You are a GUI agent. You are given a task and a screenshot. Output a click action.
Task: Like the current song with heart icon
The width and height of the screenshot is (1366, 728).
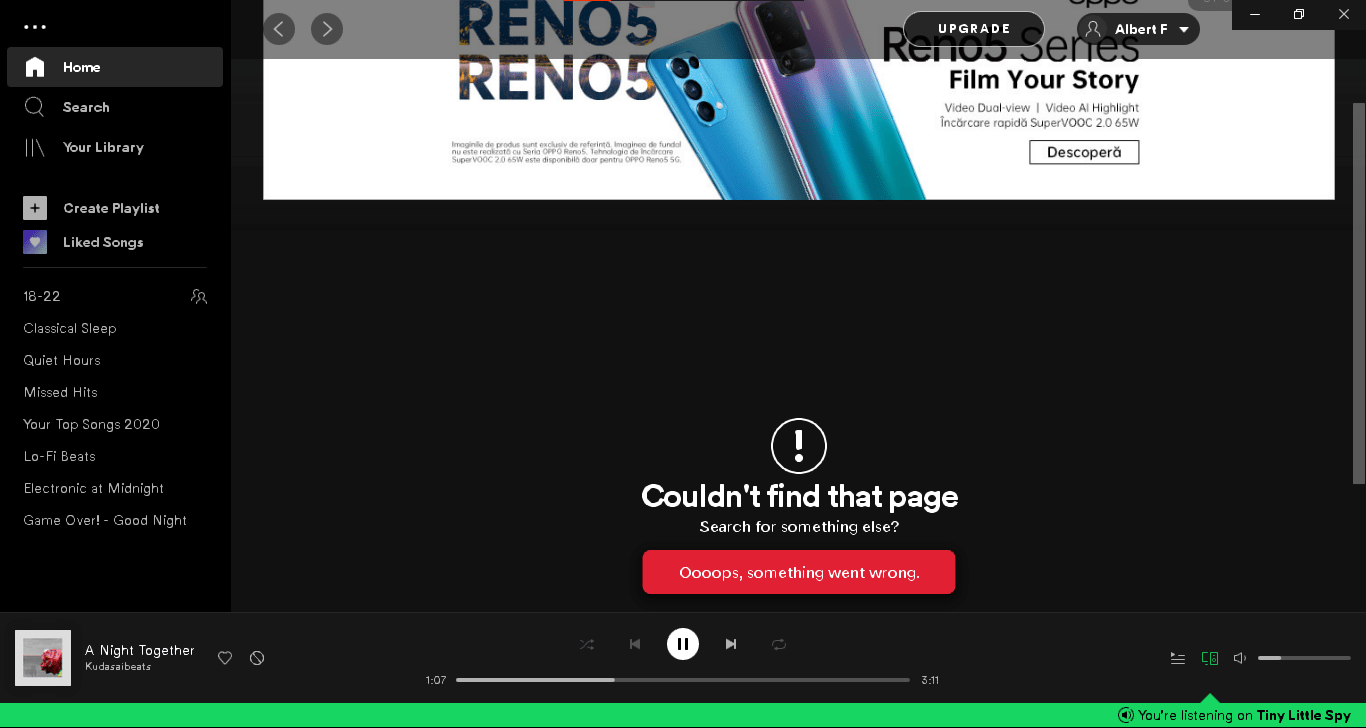[x=225, y=658]
